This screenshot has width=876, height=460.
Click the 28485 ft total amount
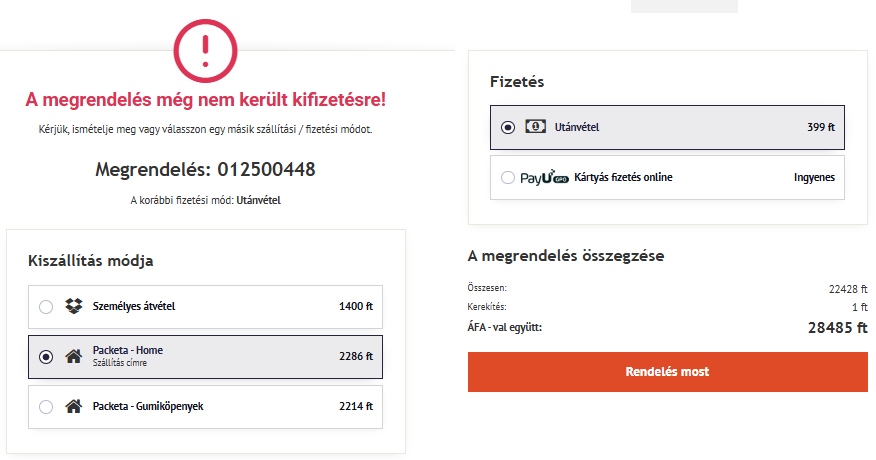coord(837,328)
